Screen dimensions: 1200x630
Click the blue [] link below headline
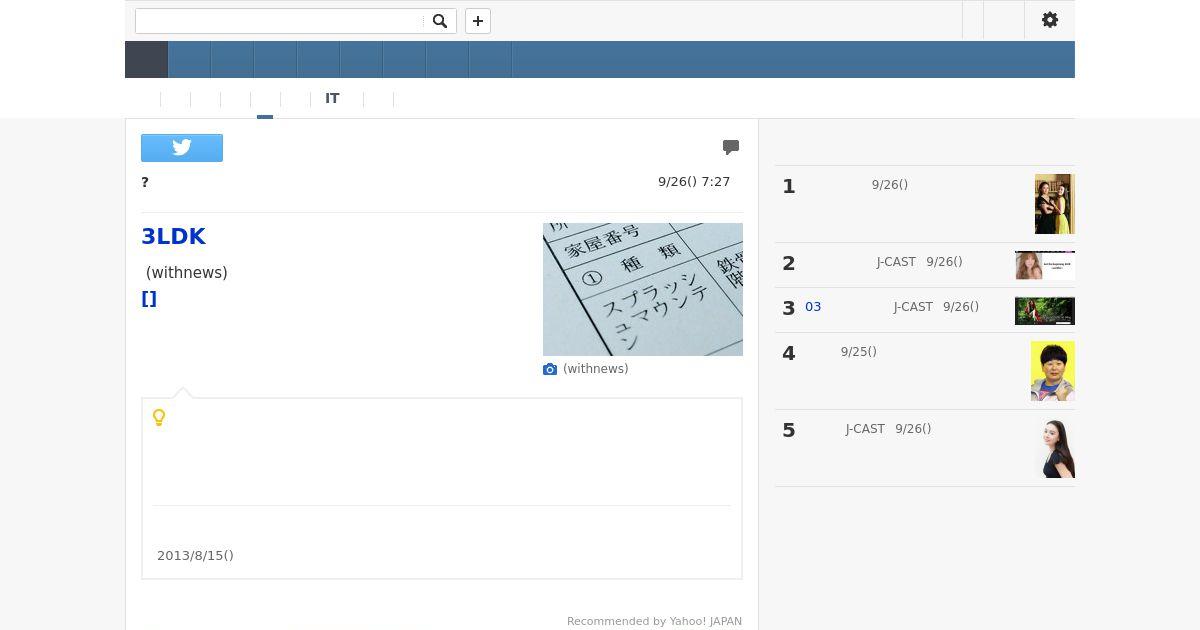(x=149, y=298)
